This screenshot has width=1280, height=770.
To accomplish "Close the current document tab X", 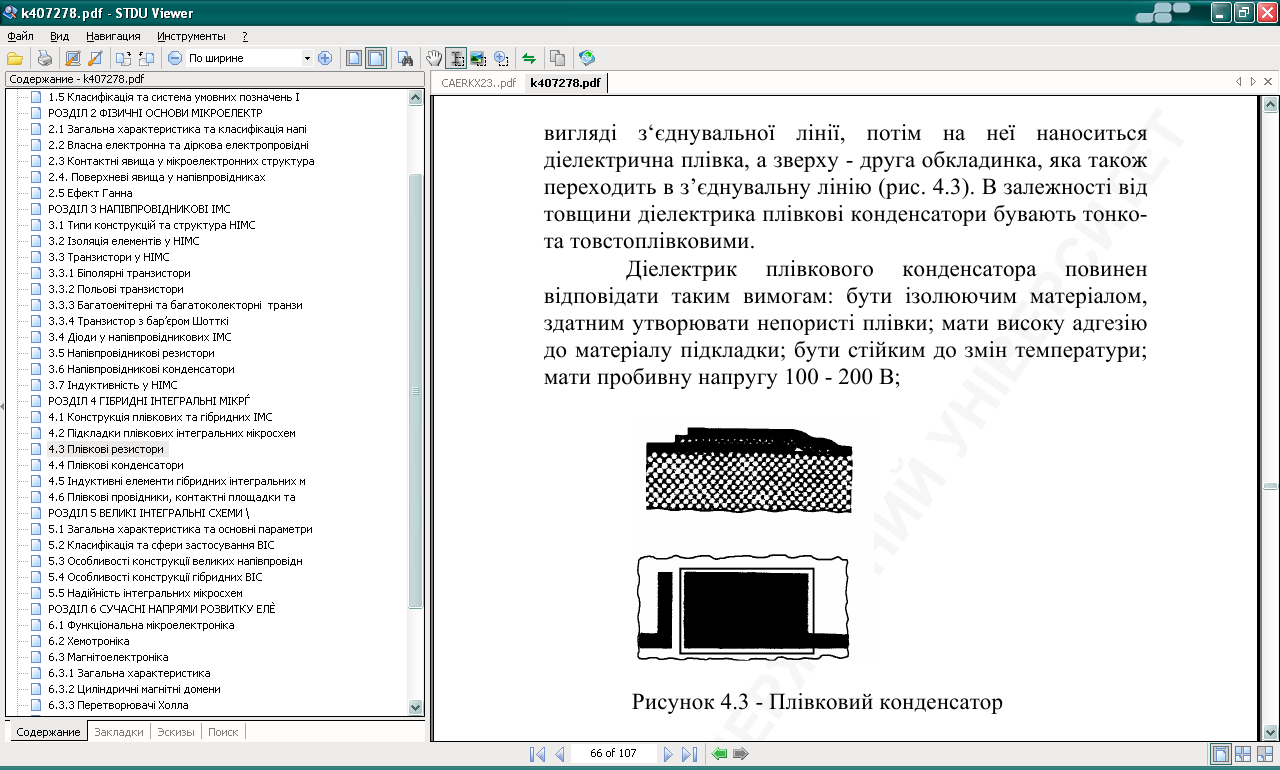I will pyautogui.click(x=1268, y=81).
